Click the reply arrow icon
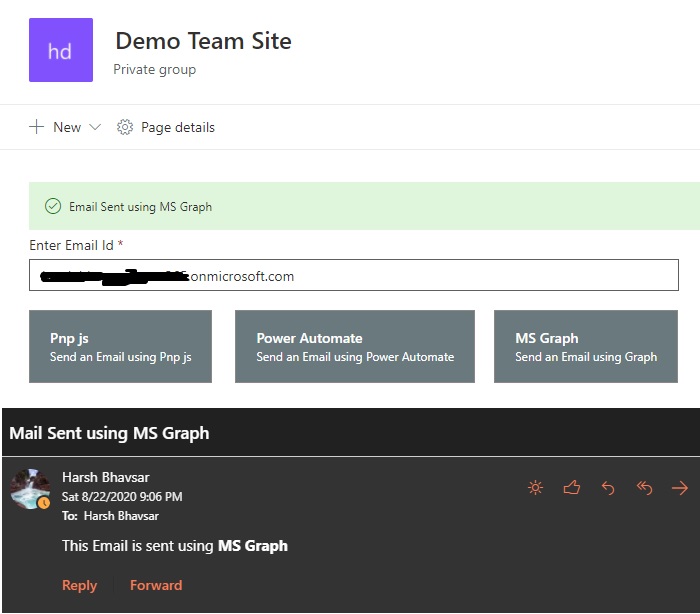 pyautogui.click(x=608, y=488)
